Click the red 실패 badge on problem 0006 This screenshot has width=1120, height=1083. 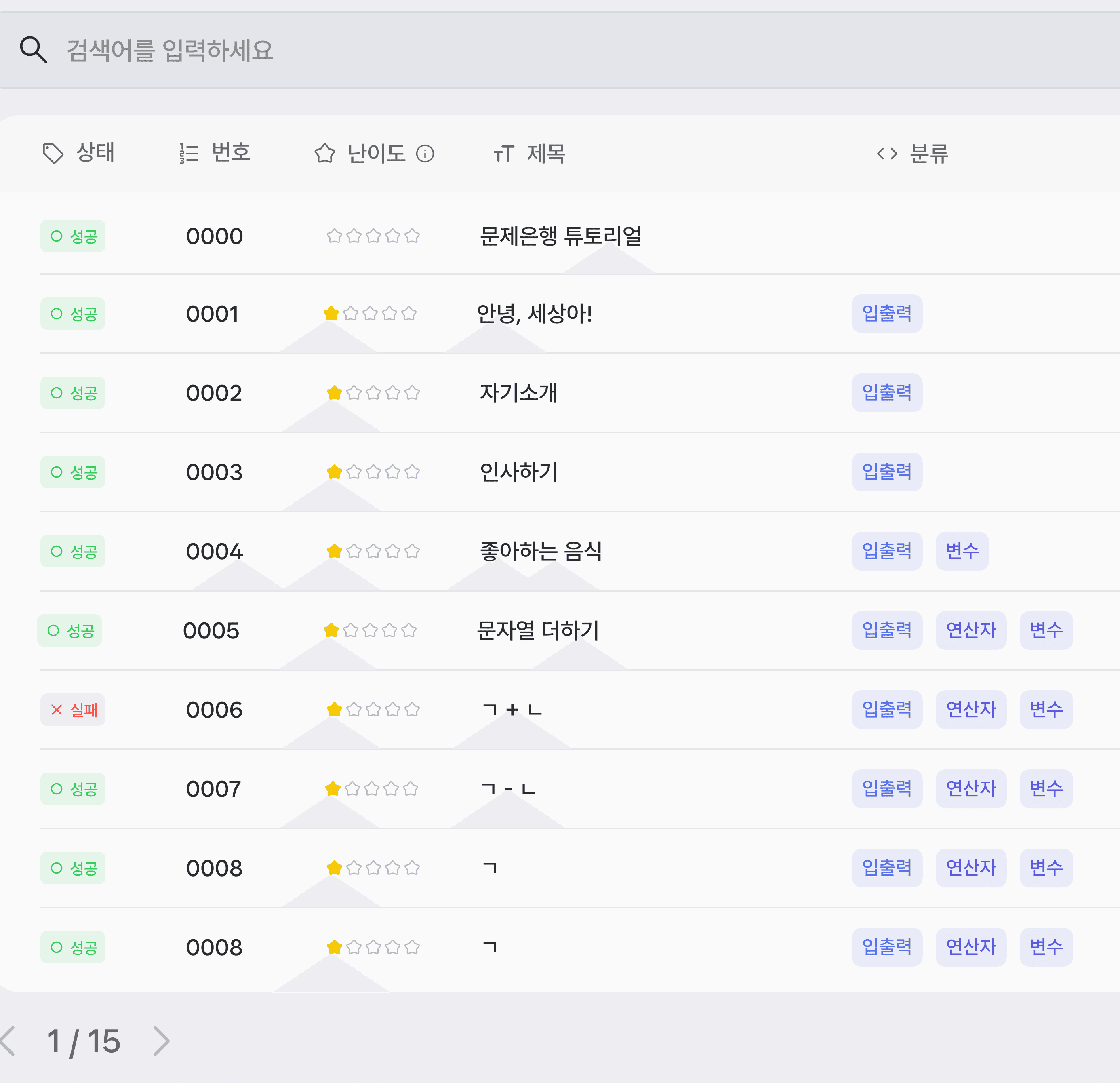point(73,710)
